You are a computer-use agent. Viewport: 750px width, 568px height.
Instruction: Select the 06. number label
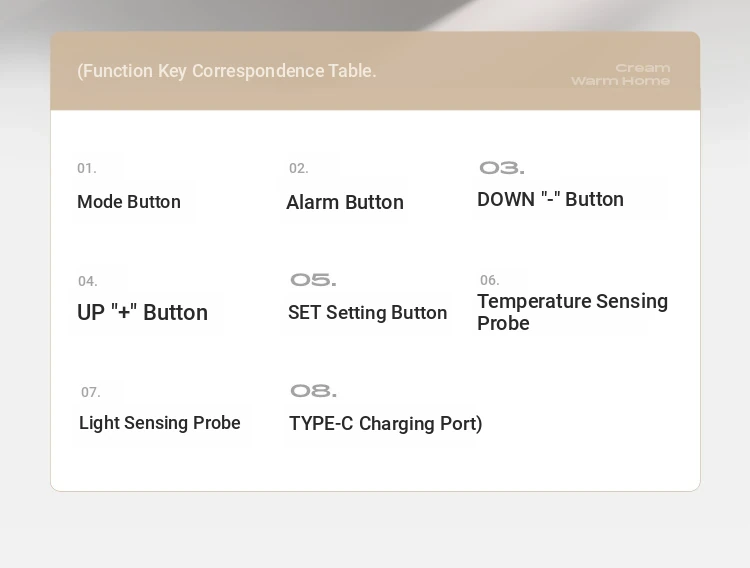coord(489,280)
